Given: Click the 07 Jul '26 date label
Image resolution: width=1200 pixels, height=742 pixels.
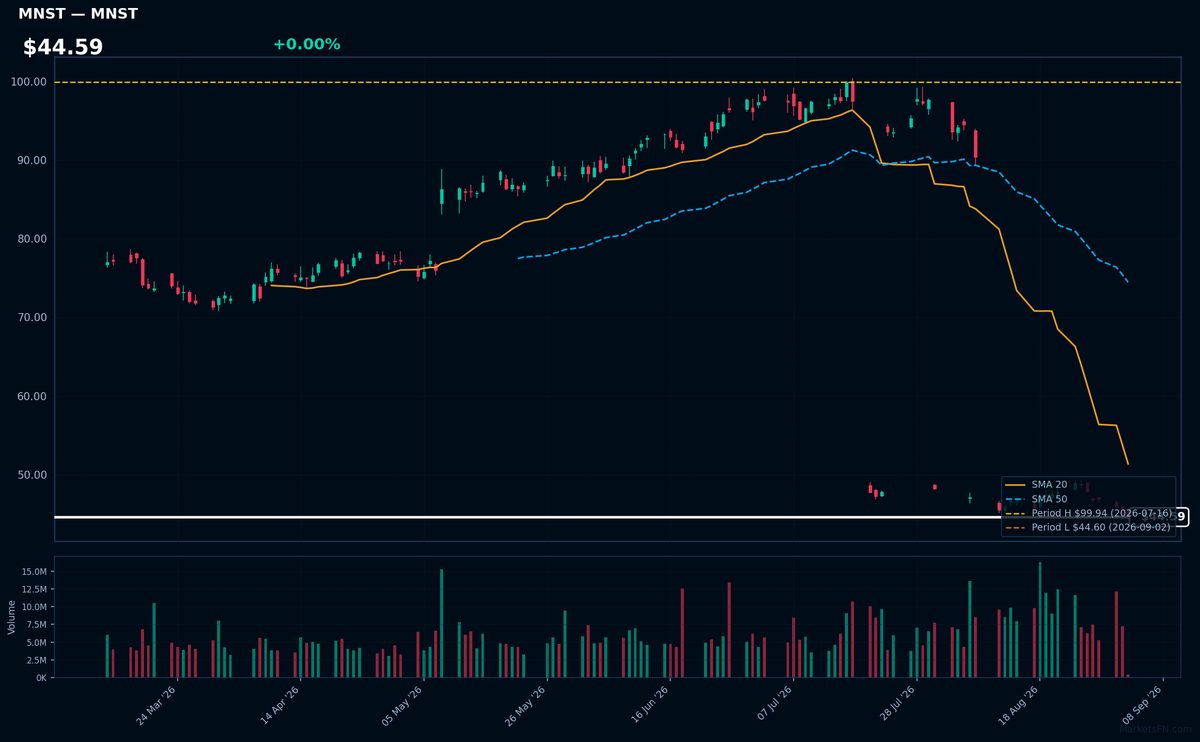Looking at the screenshot, I should [773, 705].
